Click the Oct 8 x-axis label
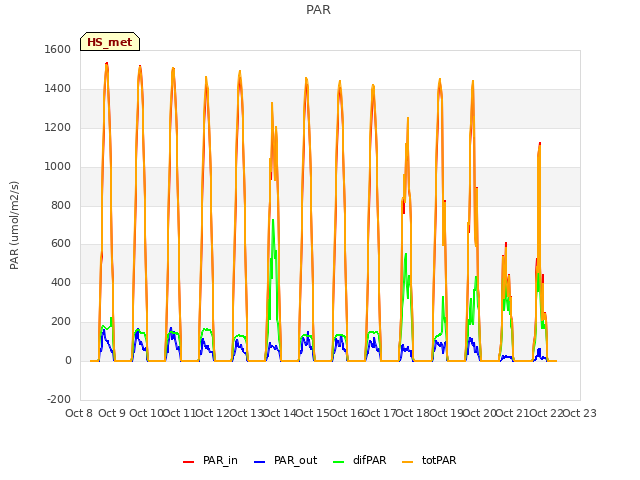Screen dimensions: 640x480 point(79,413)
